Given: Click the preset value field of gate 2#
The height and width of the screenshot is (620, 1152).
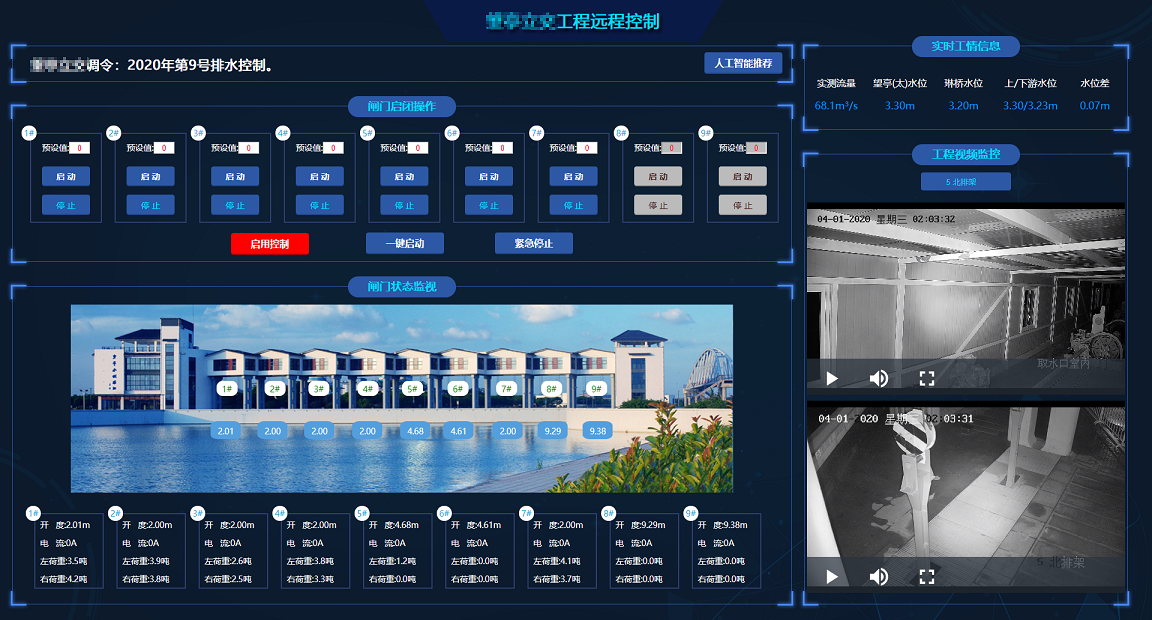Looking at the screenshot, I should coord(164,148).
